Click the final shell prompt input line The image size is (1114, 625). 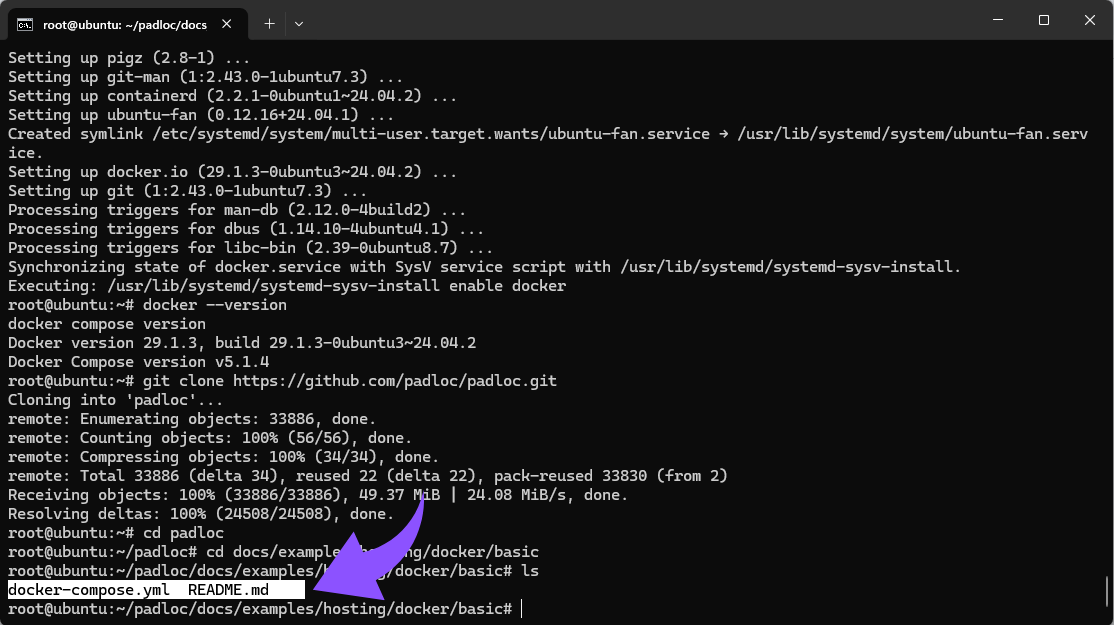(x=265, y=609)
